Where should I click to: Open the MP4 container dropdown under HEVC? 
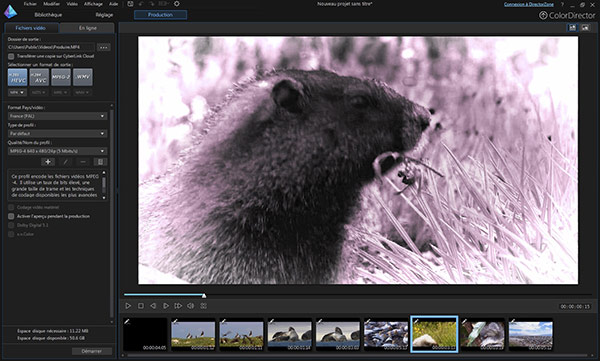pos(17,93)
